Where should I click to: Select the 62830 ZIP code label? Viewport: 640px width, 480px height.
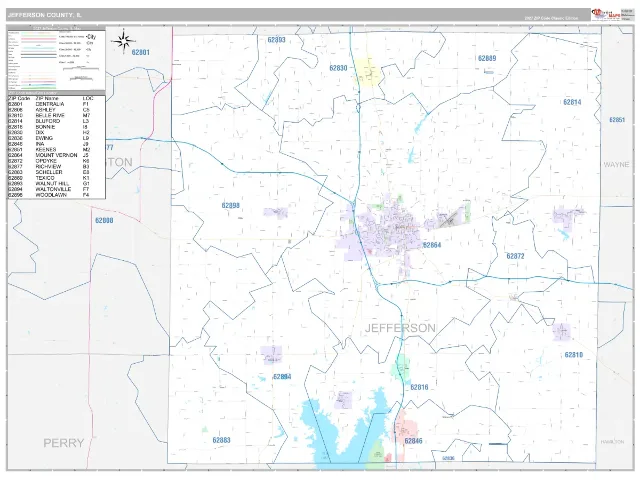click(338, 68)
